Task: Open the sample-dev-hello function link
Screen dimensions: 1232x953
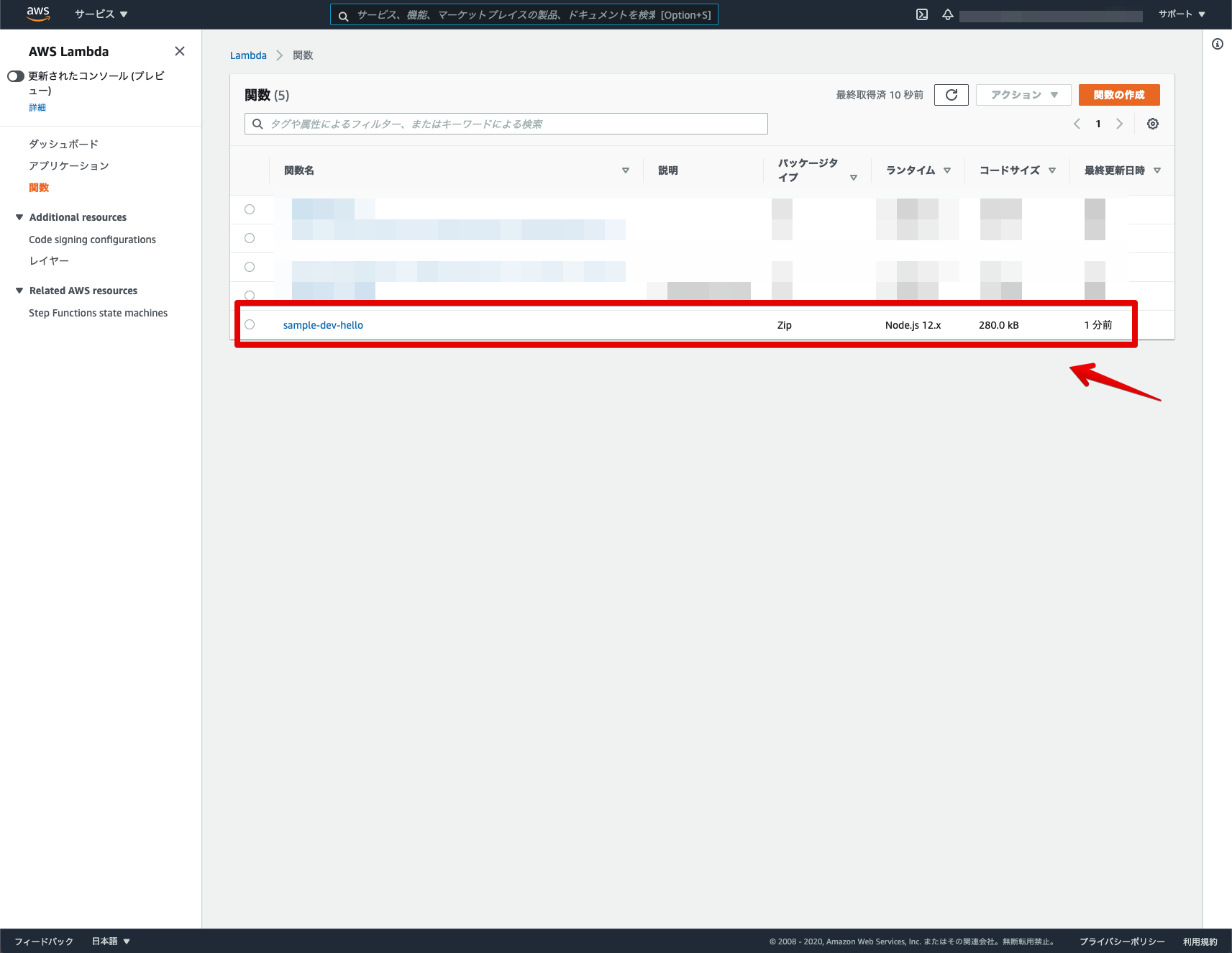Action: tap(323, 325)
